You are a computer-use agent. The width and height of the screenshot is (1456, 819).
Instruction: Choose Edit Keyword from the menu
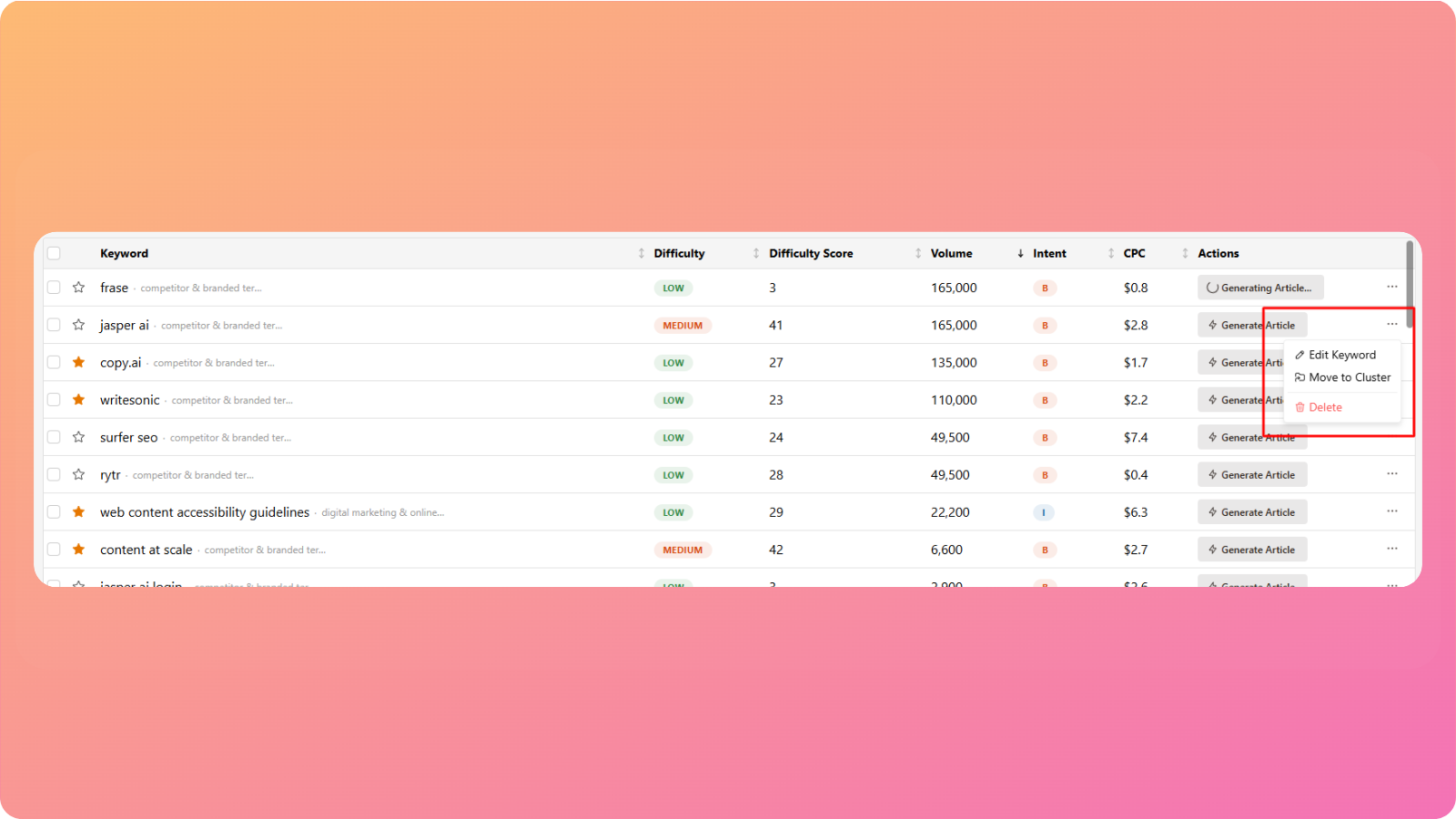tap(1341, 355)
